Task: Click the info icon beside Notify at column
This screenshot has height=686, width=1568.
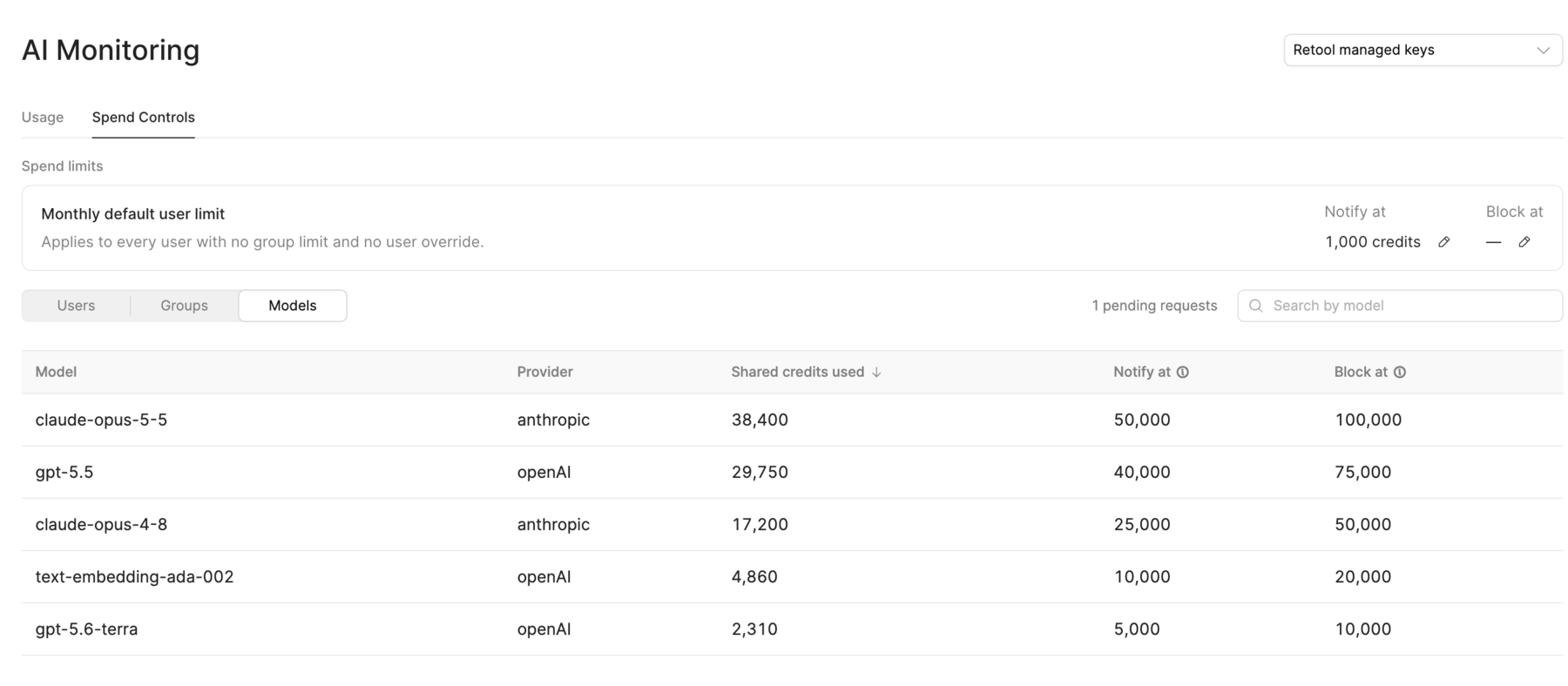Action: pos(1182,372)
